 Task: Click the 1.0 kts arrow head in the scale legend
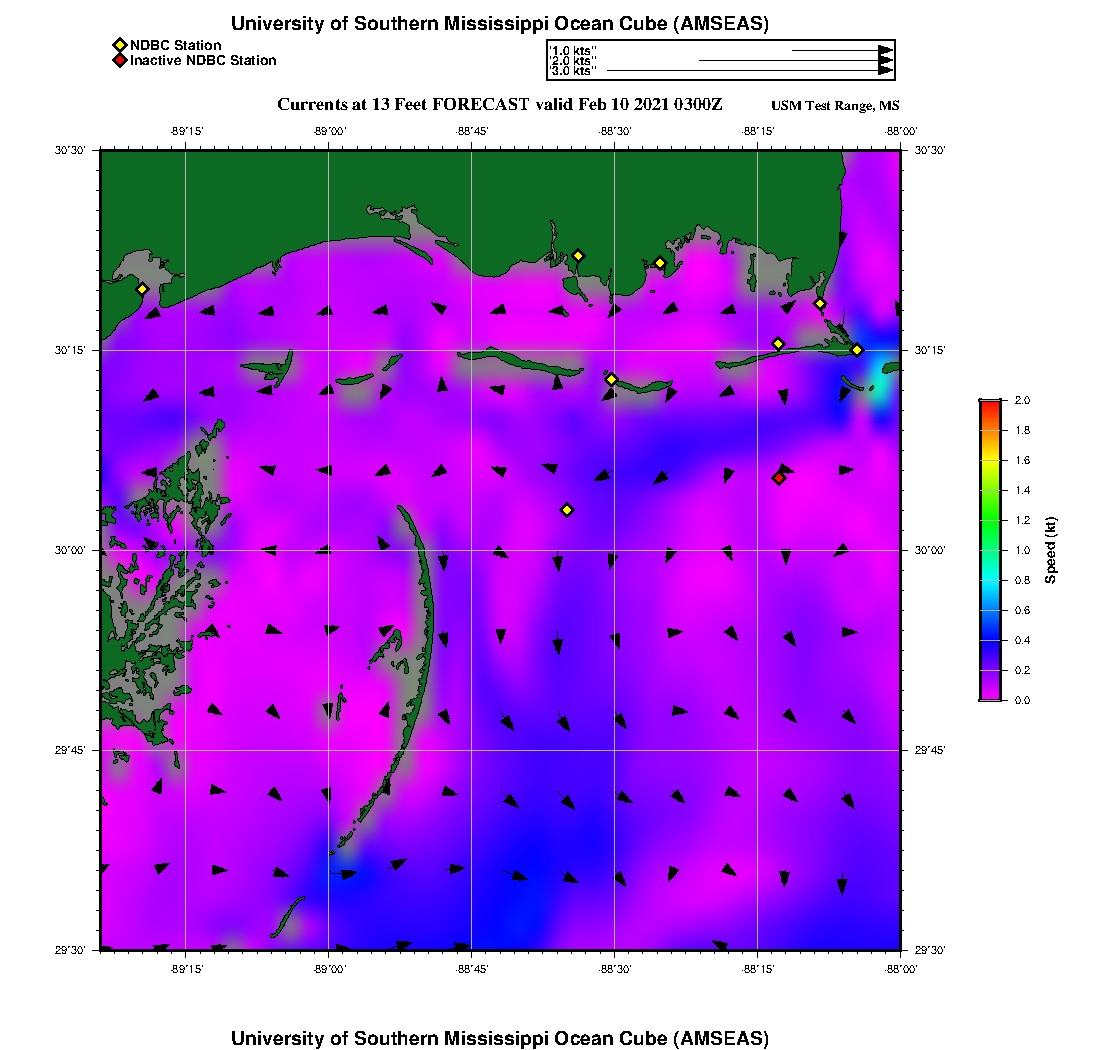pyautogui.click(x=885, y=50)
